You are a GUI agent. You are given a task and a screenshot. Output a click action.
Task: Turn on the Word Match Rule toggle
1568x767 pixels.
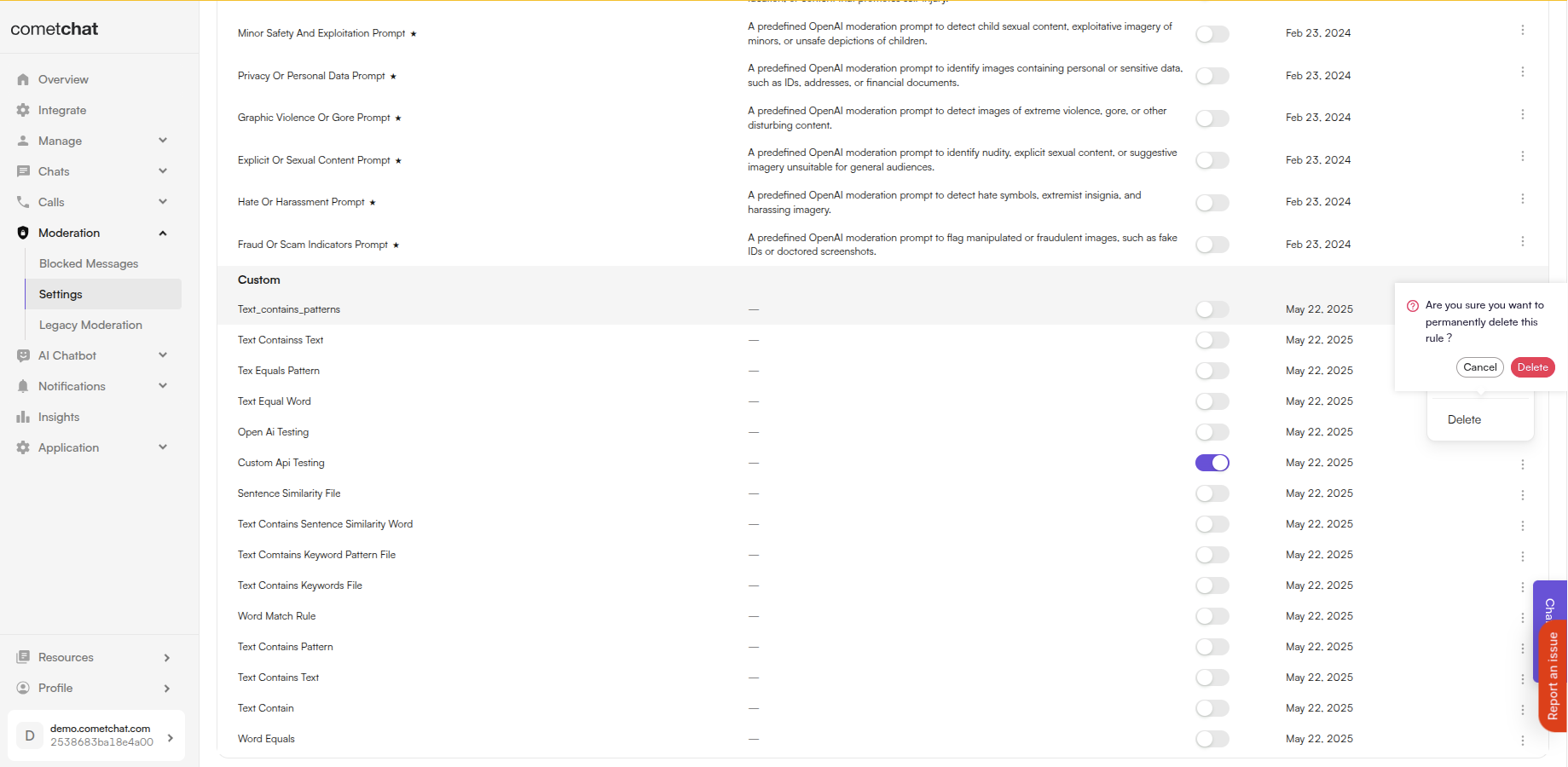(1212, 616)
